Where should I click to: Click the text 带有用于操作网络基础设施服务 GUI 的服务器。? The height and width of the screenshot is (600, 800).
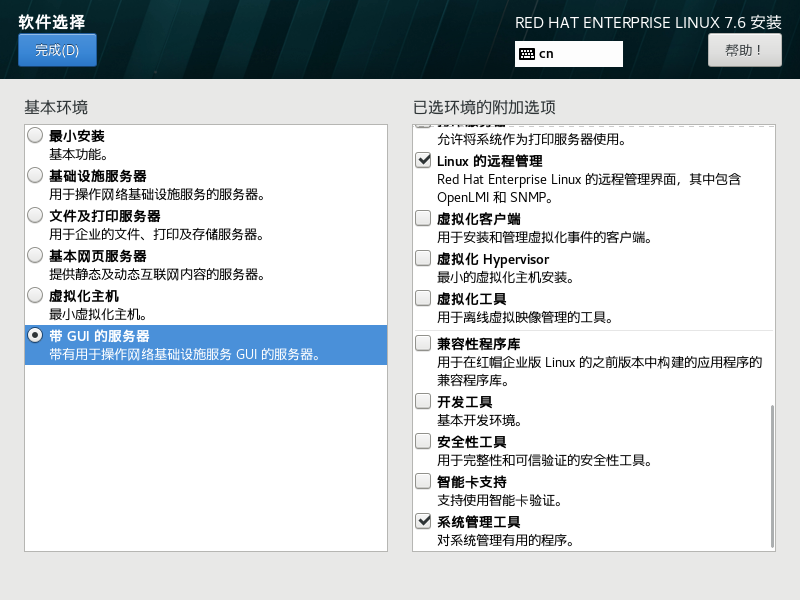click(185, 354)
